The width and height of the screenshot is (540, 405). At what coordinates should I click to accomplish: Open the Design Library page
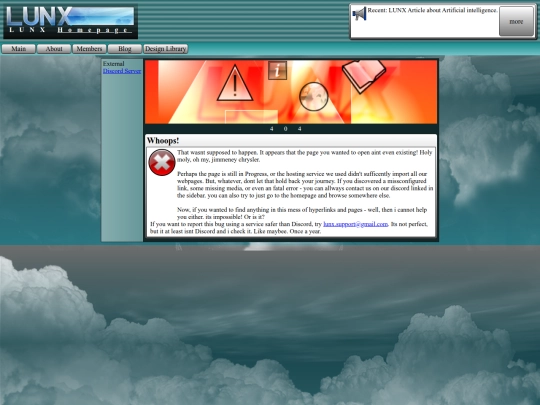pos(166,49)
